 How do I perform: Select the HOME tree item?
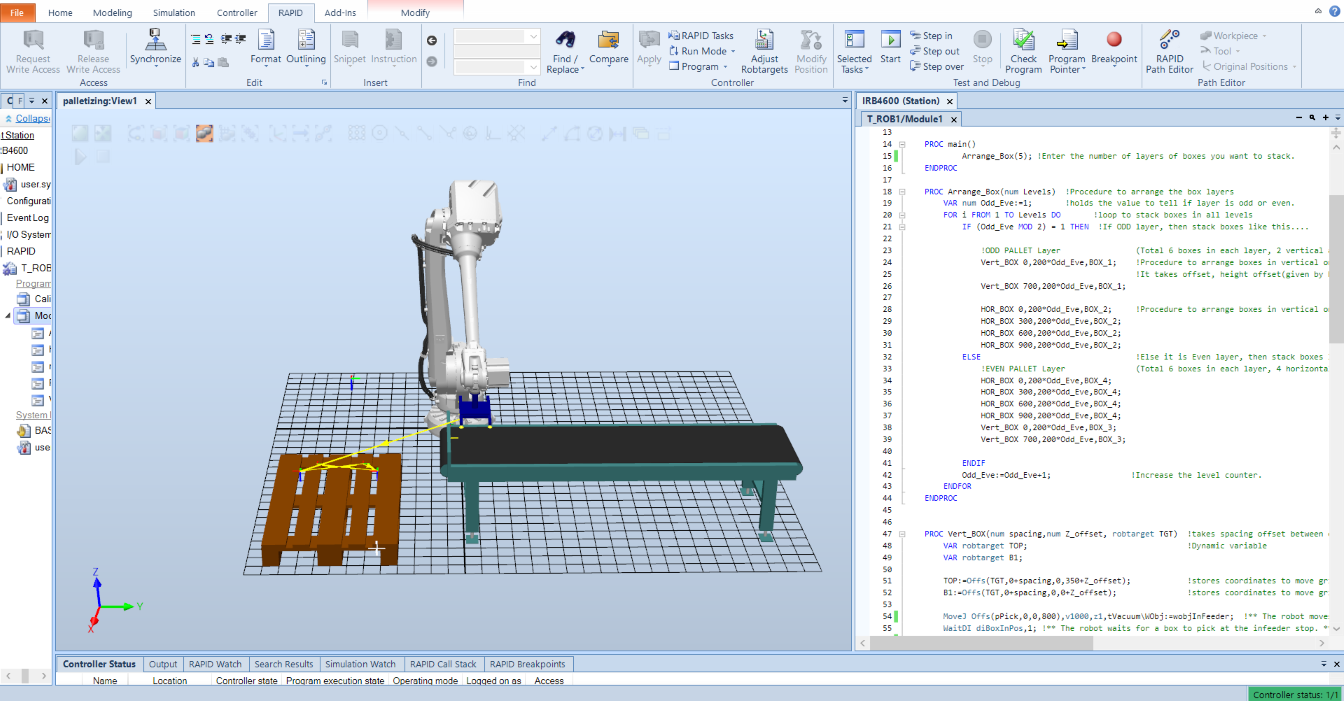(21, 167)
